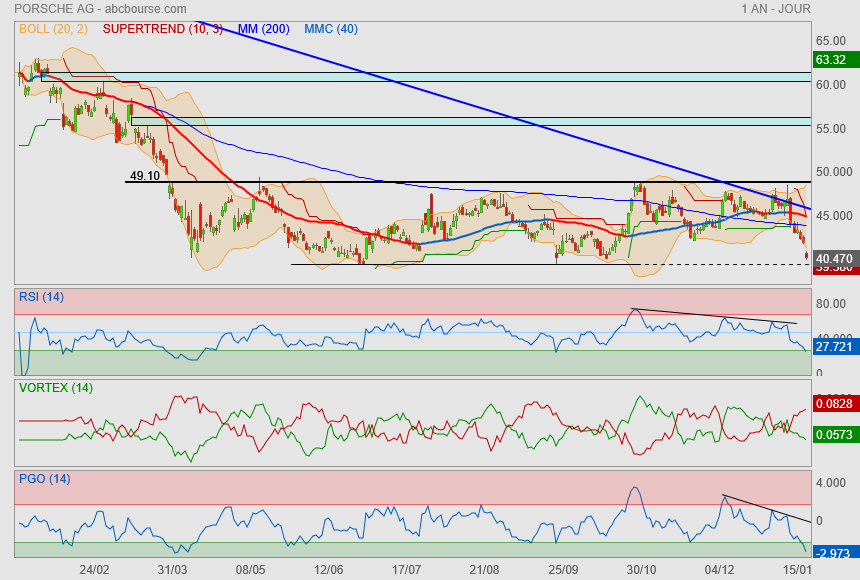Click the 49.10 resistance level label
The image size is (860, 580).
[145, 175]
